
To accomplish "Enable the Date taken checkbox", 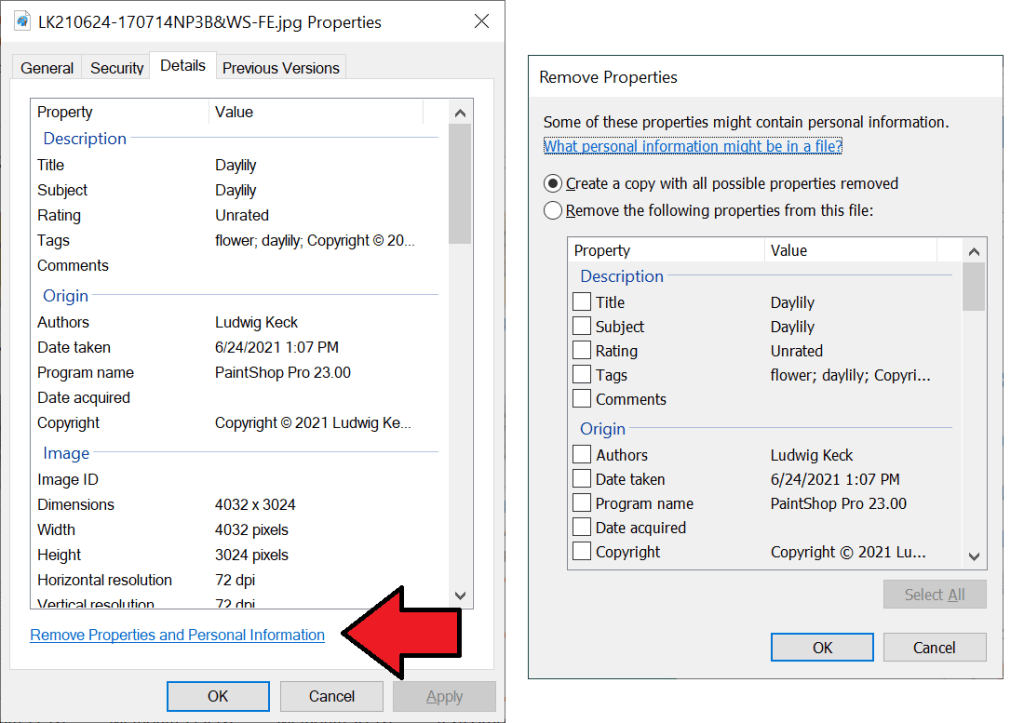I will [582, 479].
